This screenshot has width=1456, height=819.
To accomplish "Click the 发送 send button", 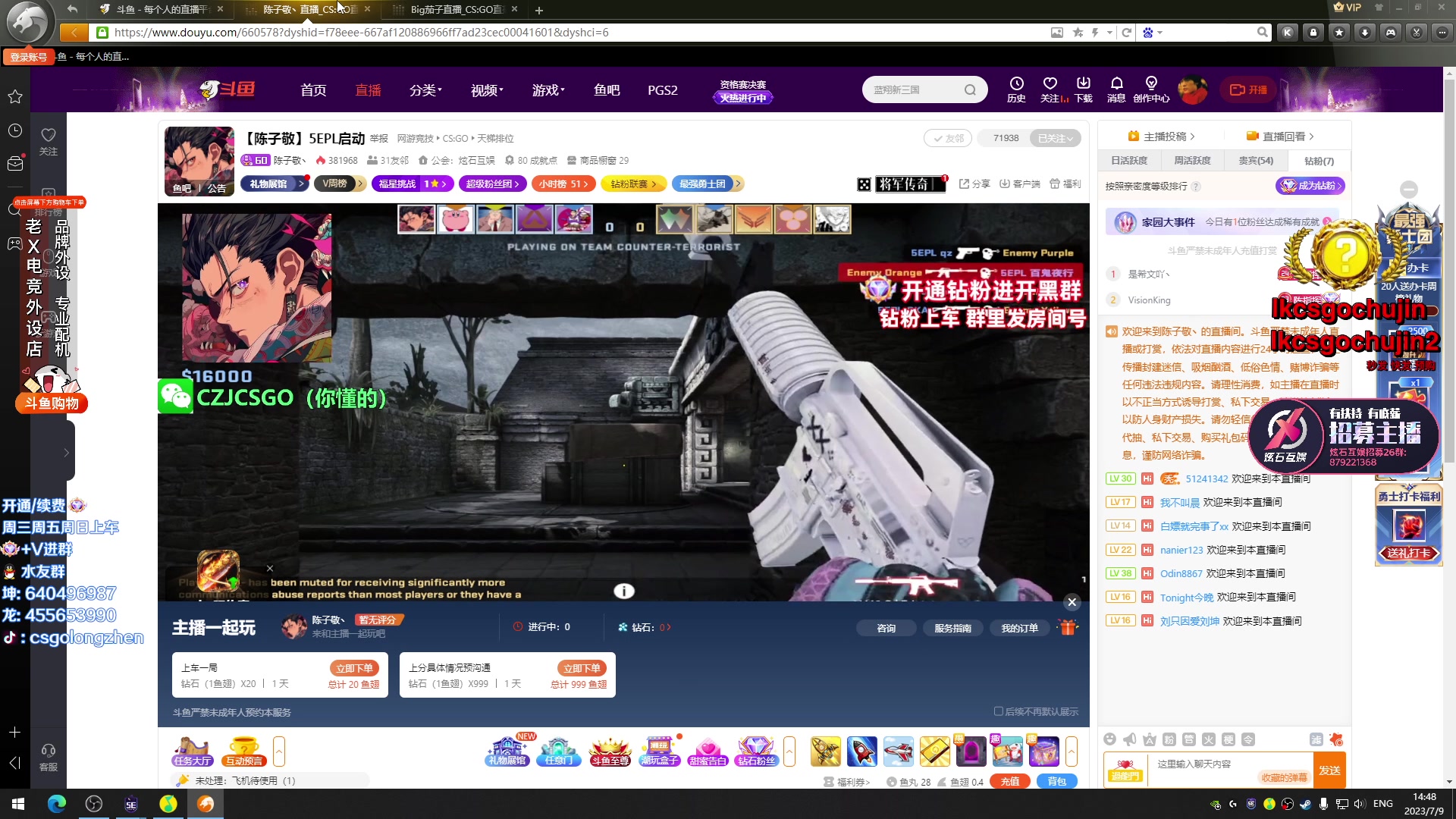I will 1329,770.
